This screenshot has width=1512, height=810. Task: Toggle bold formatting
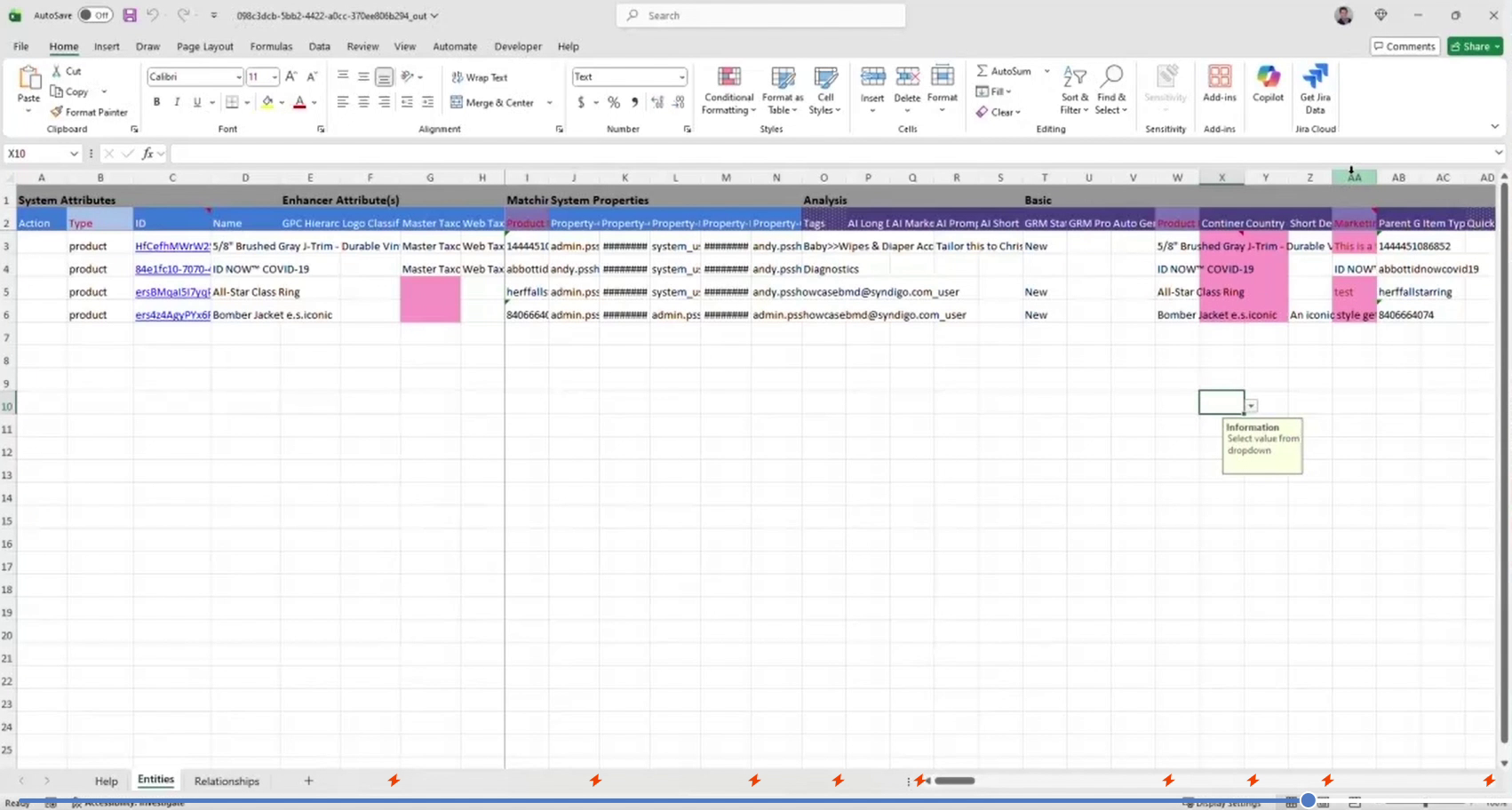156,102
